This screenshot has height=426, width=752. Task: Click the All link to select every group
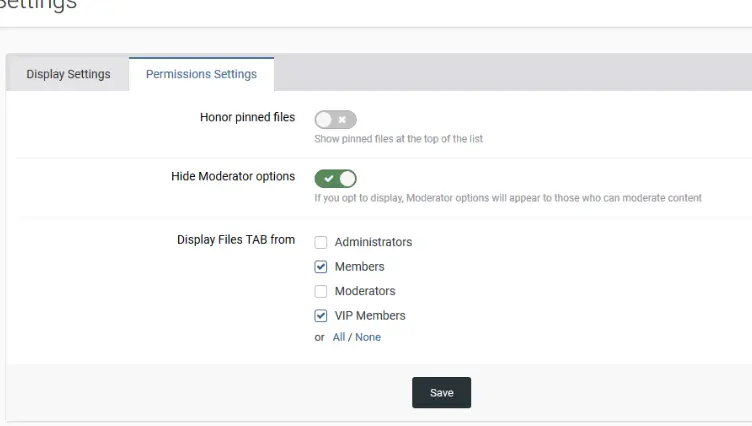coord(339,337)
